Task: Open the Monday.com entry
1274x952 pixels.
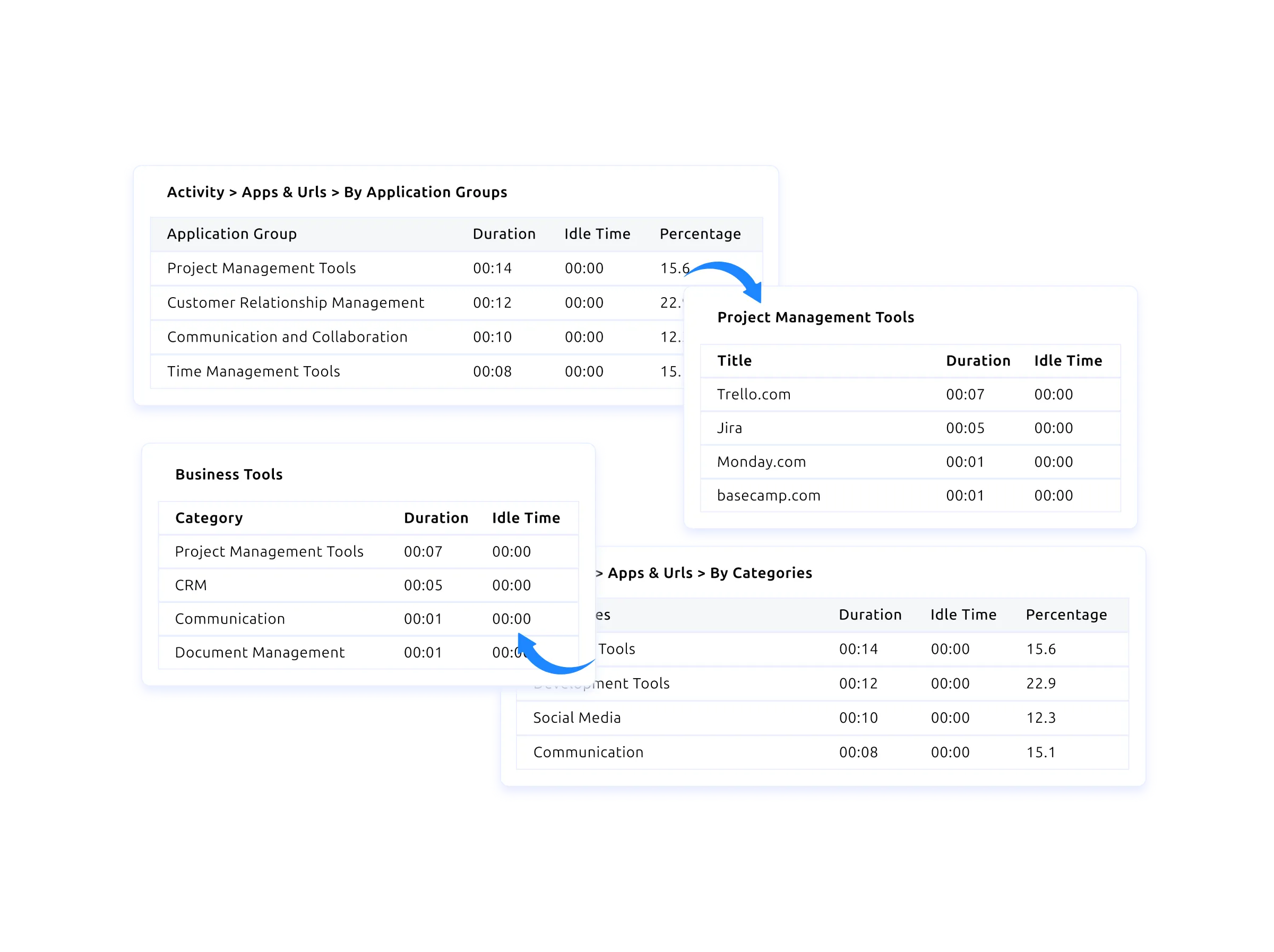Action: click(x=761, y=462)
